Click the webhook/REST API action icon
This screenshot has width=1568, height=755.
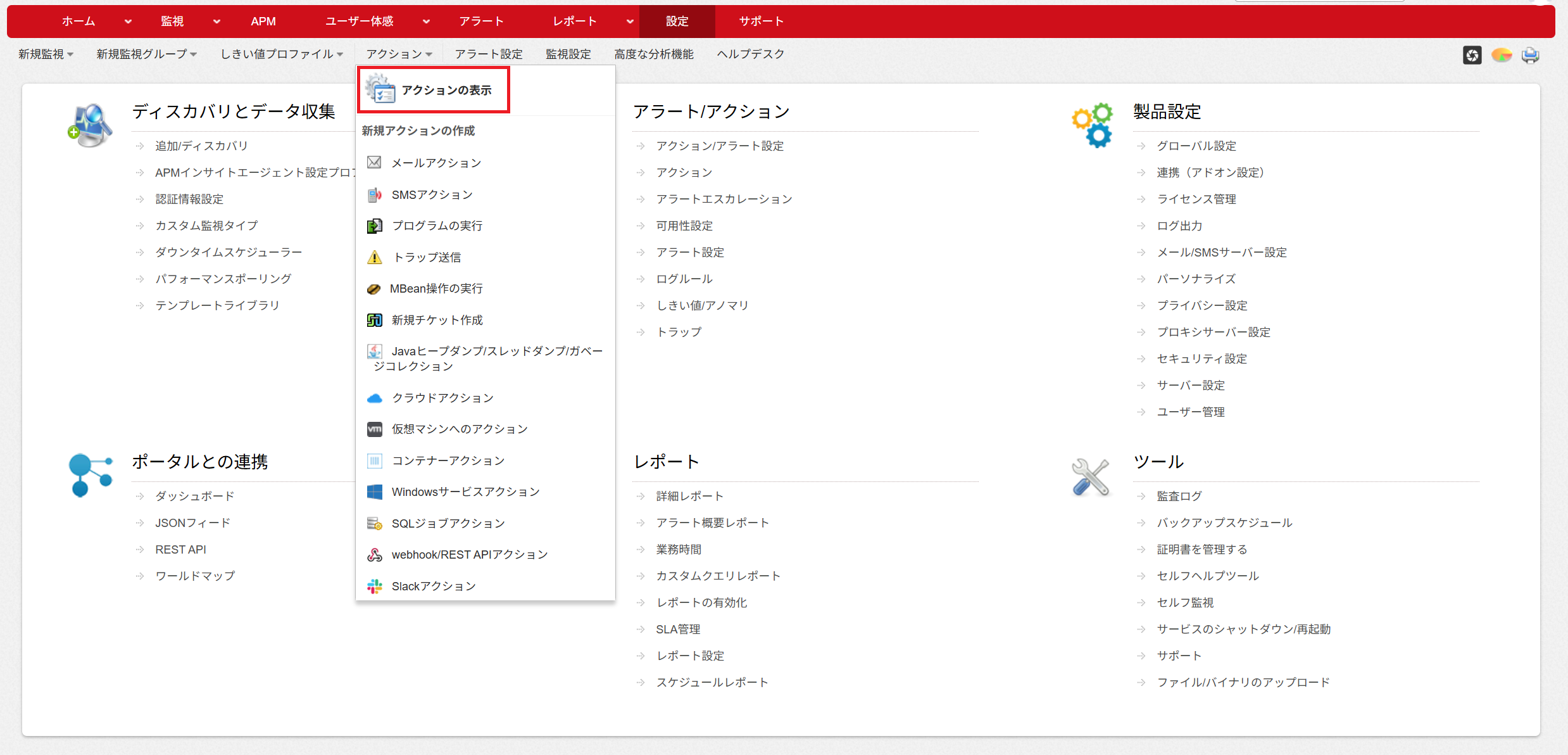(x=374, y=554)
